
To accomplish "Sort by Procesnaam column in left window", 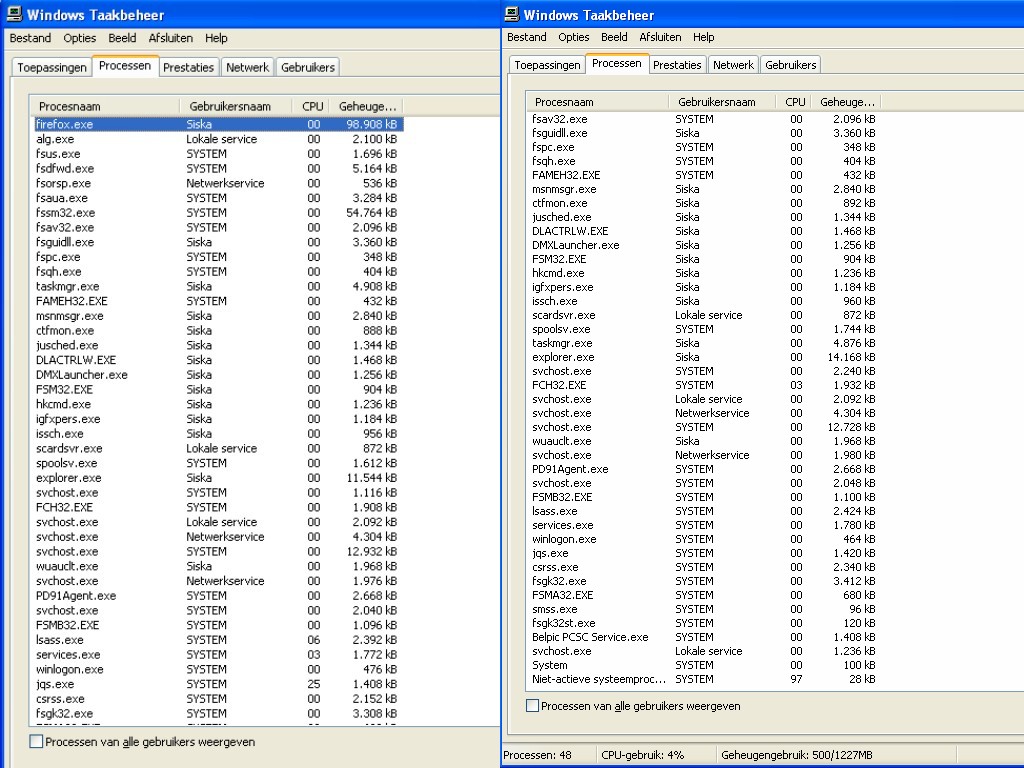I will pos(104,106).
